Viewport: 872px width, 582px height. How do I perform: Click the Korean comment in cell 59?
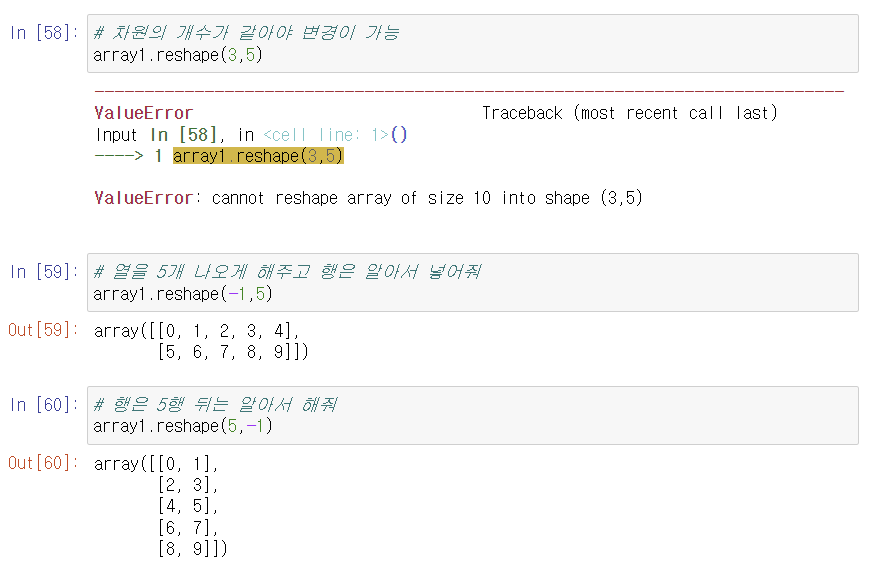click(x=287, y=272)
